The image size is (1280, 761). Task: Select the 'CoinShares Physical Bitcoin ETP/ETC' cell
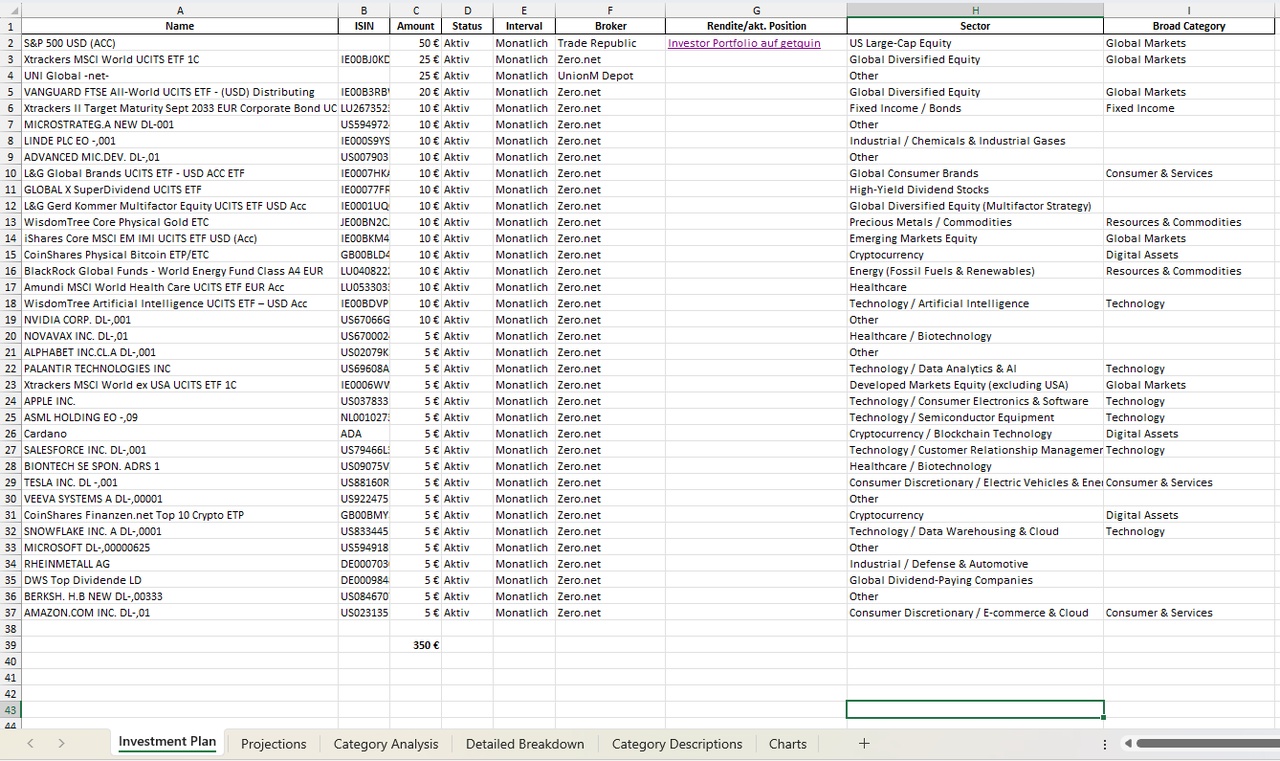tap(180, 255)
